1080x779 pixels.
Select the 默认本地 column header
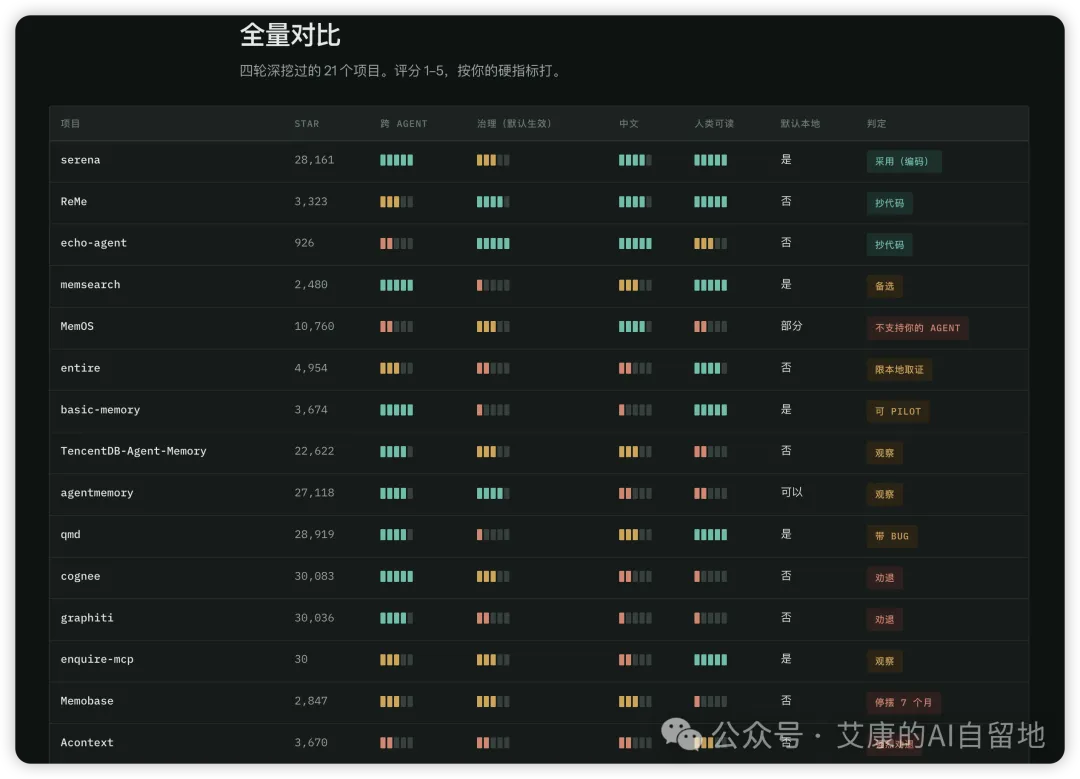[x=800, y=124]
